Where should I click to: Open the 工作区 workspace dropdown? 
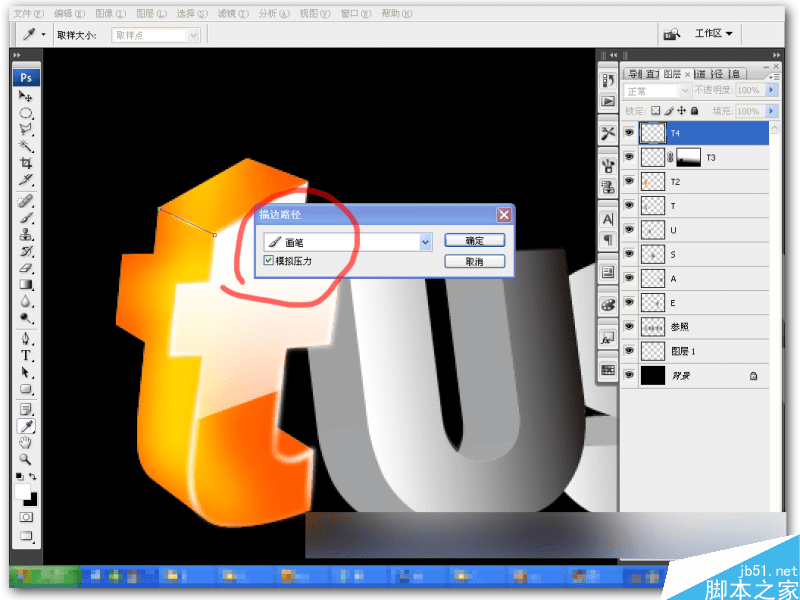[713, 34]
